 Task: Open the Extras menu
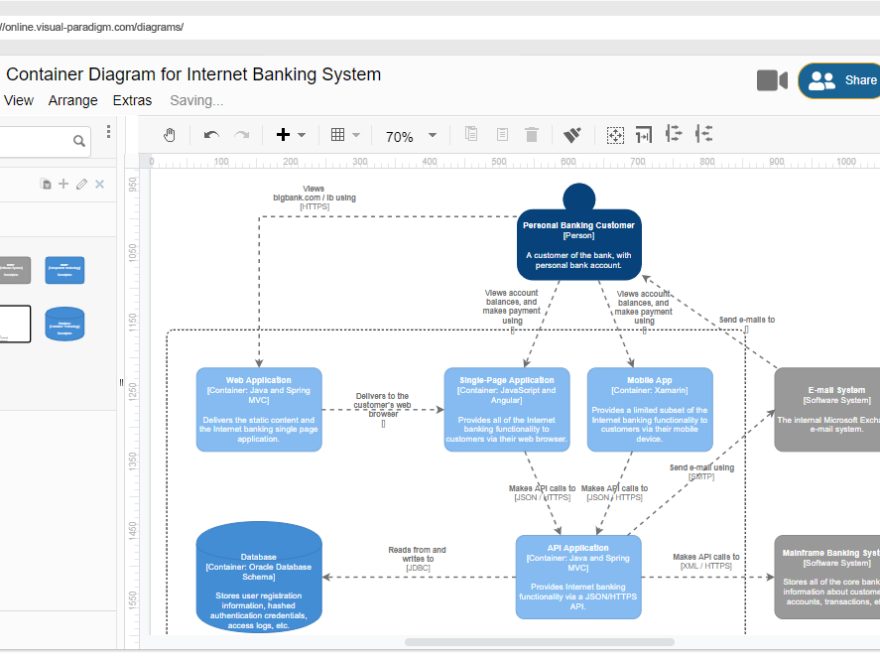click(x=132, y=100)
